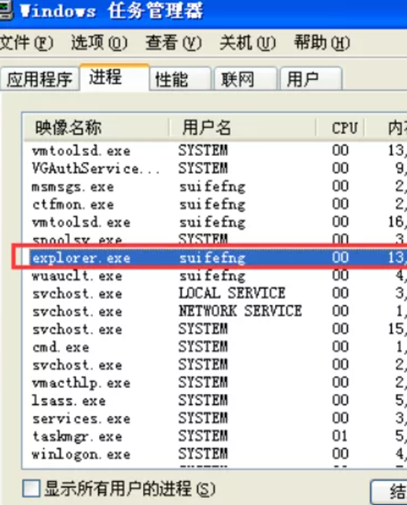Switch to the 性能 tab
The image size is (407, 505).
click(x=180, y=79)
